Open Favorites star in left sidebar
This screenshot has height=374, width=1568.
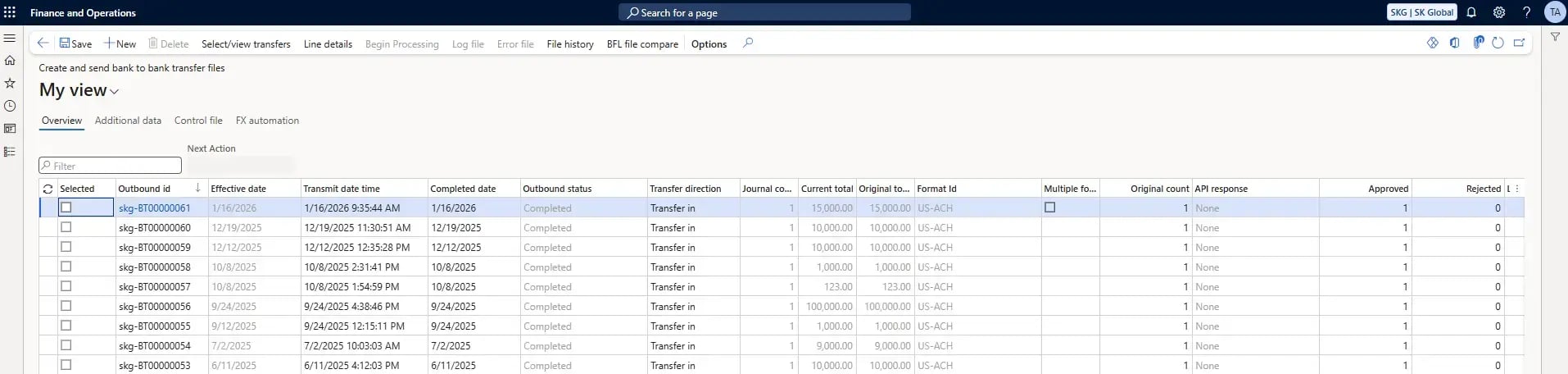(x=10, y=83)
